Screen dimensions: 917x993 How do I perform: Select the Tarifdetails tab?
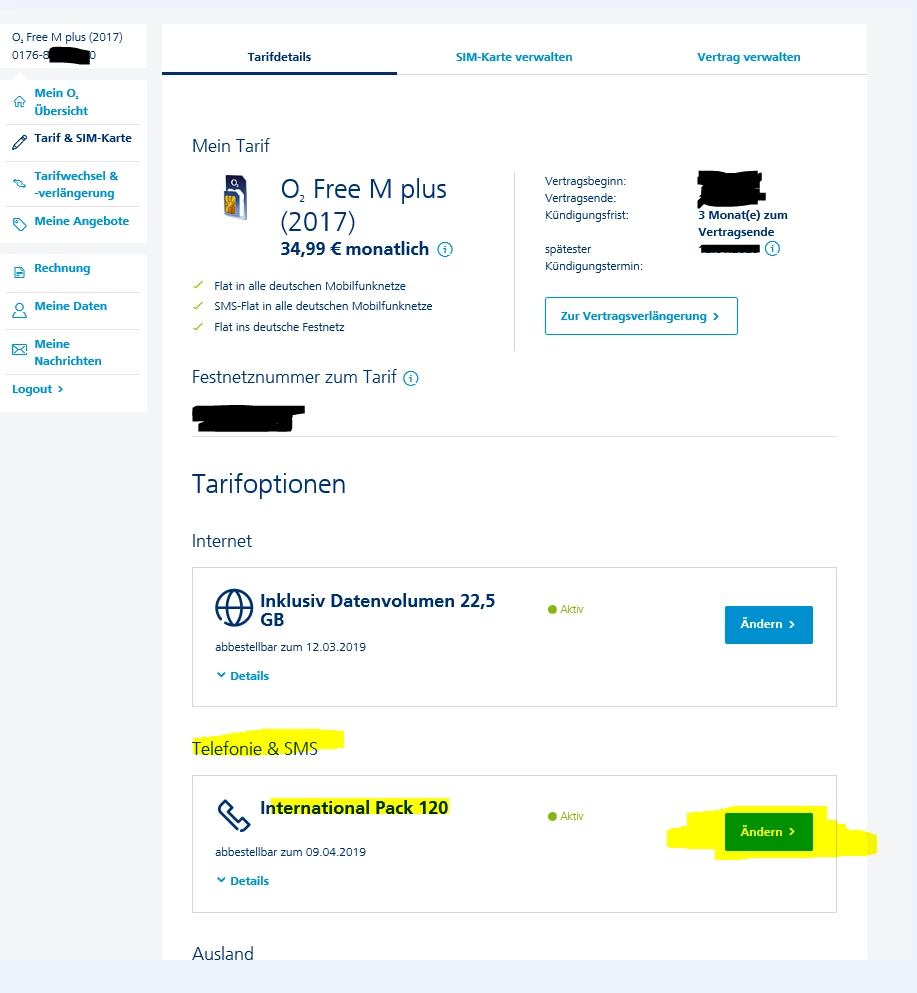point(279,57)
